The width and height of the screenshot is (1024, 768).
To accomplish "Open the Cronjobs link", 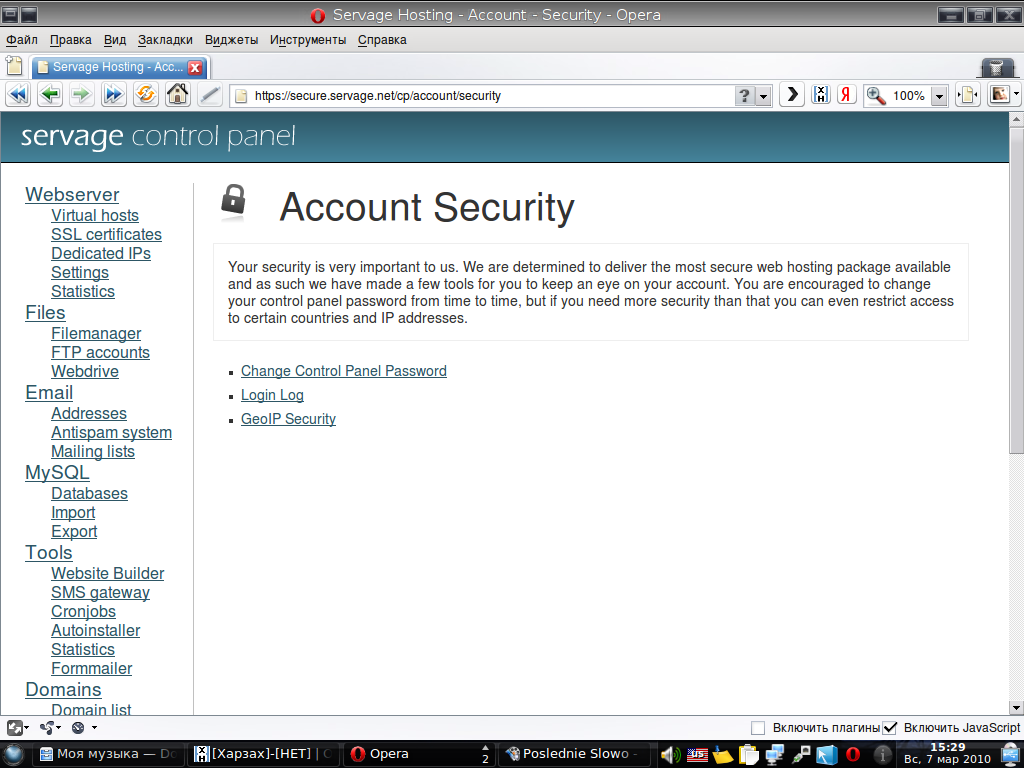I will coord(84,612).
